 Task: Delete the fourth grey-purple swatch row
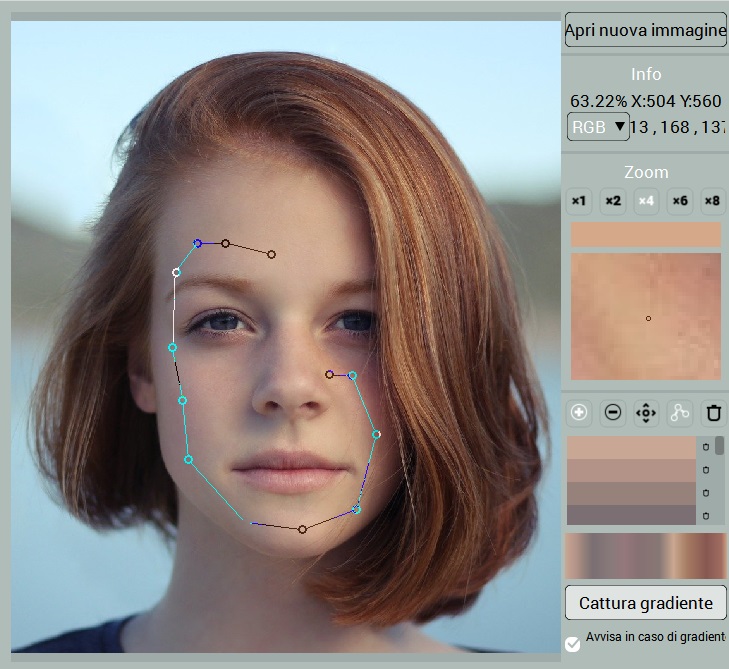[x=706, y=516]
